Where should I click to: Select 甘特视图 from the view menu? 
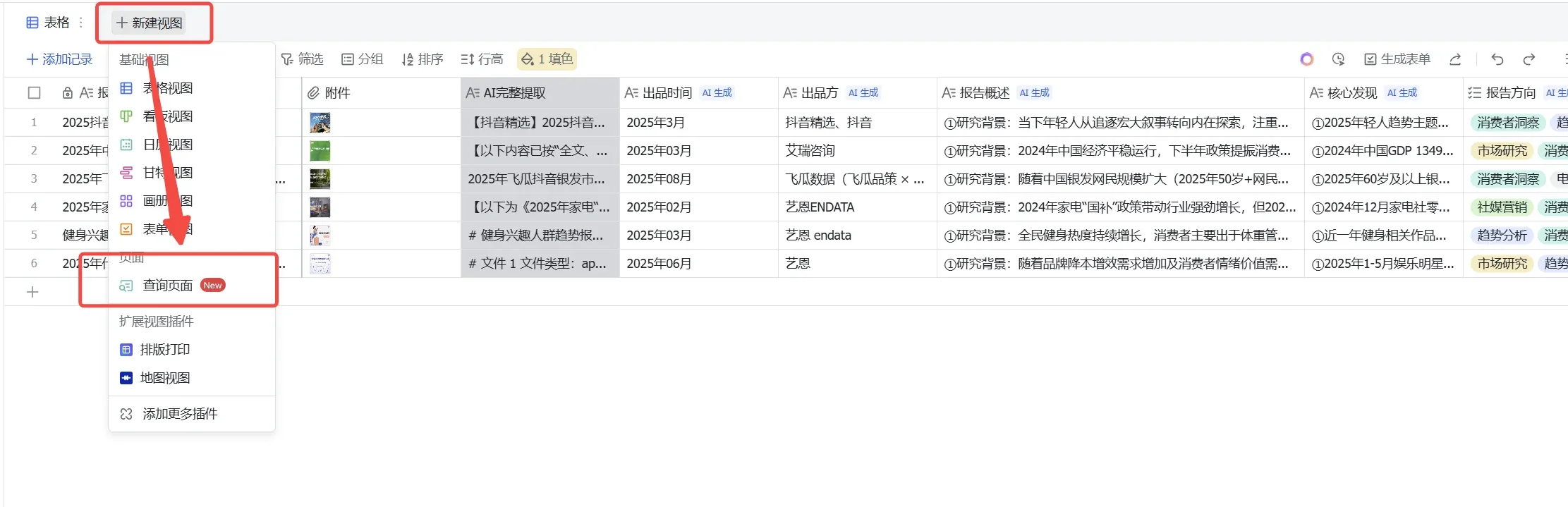click(191, 173)
